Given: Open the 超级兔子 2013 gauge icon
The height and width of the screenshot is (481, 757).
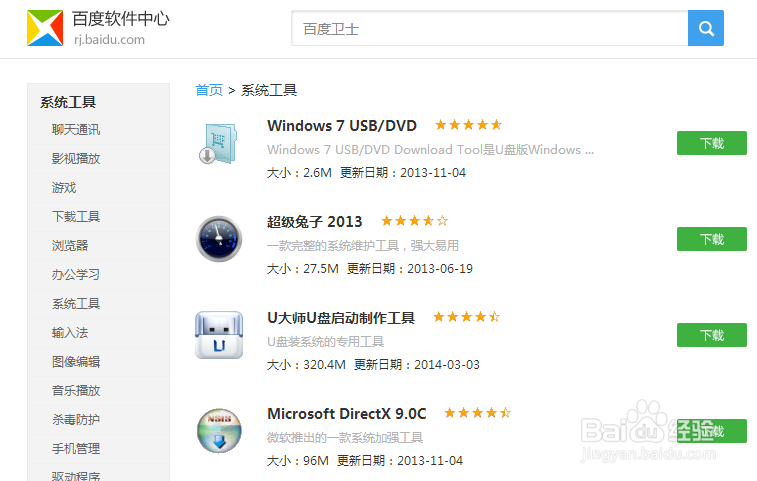Looking at the screenshot, I should (x=219, y=239).
